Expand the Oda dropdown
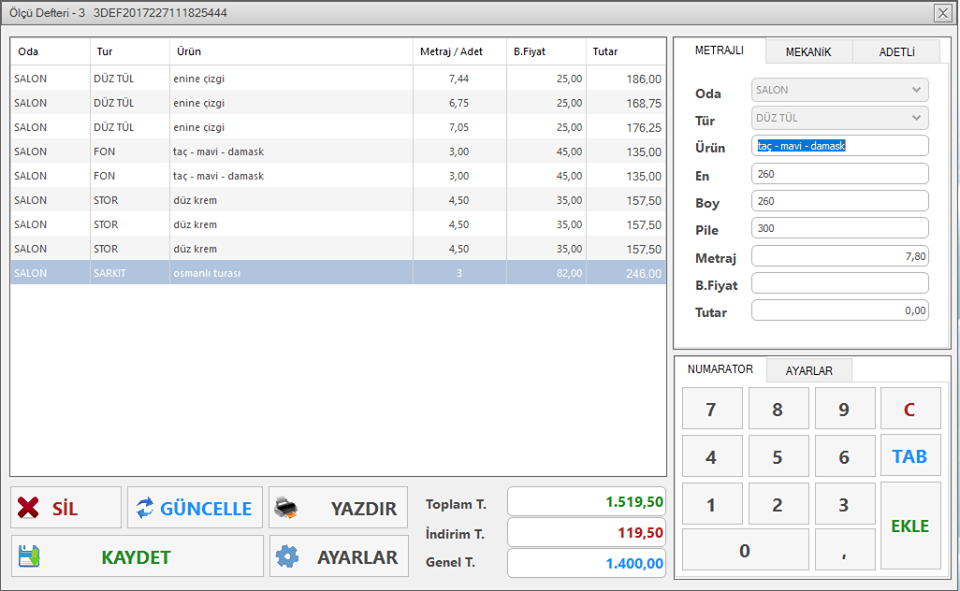The width and height of the screenshot is (960, 591). [x=916, y=90]
